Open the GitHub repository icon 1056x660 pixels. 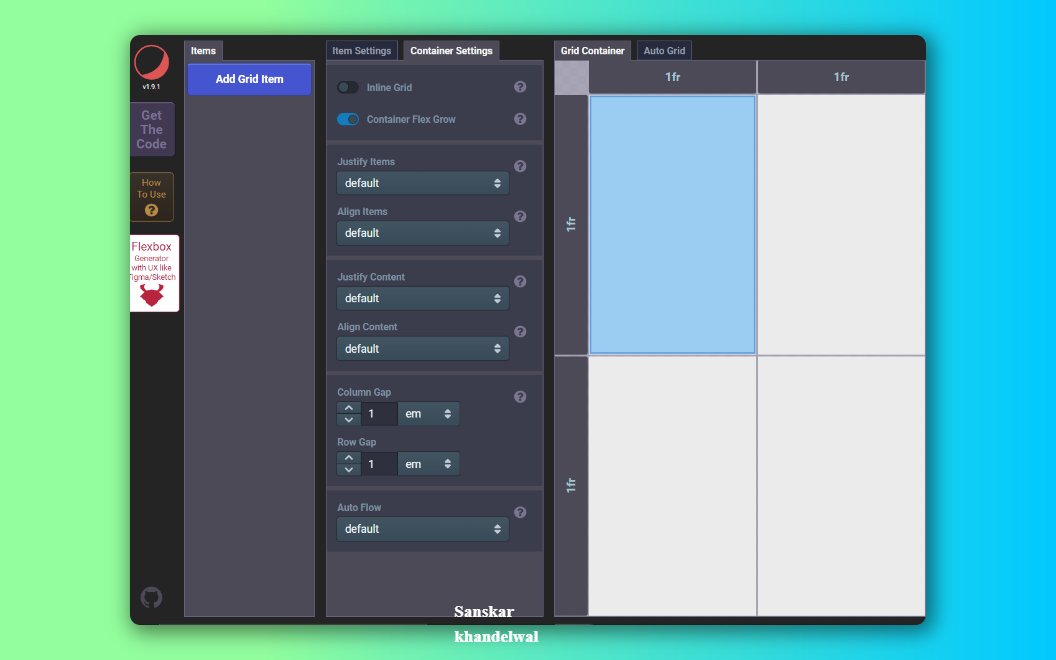click(x=152, y=597)
